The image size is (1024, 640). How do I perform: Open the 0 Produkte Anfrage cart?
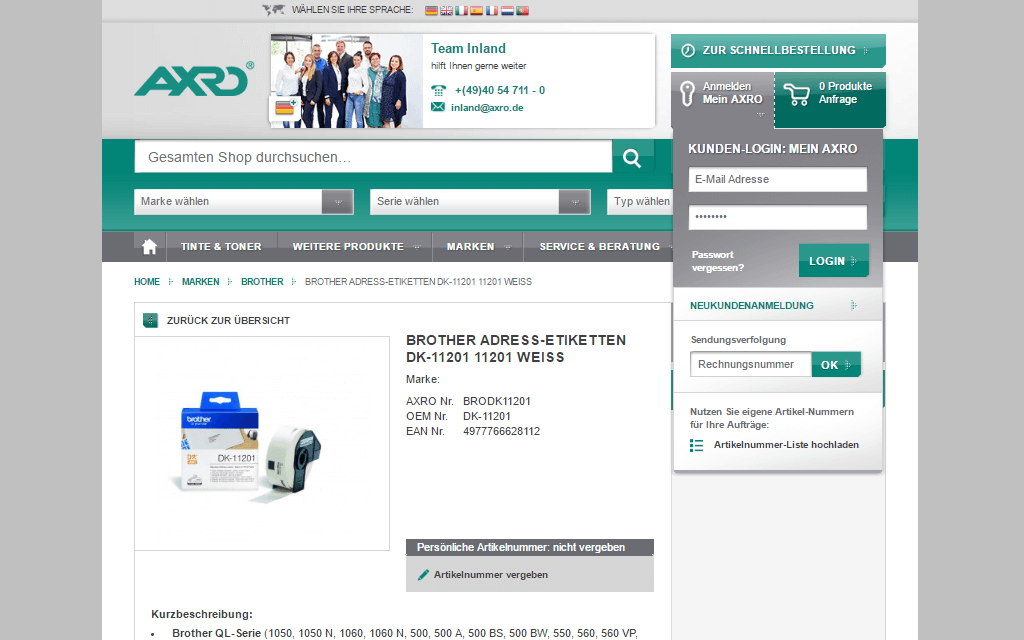(830, 99)
